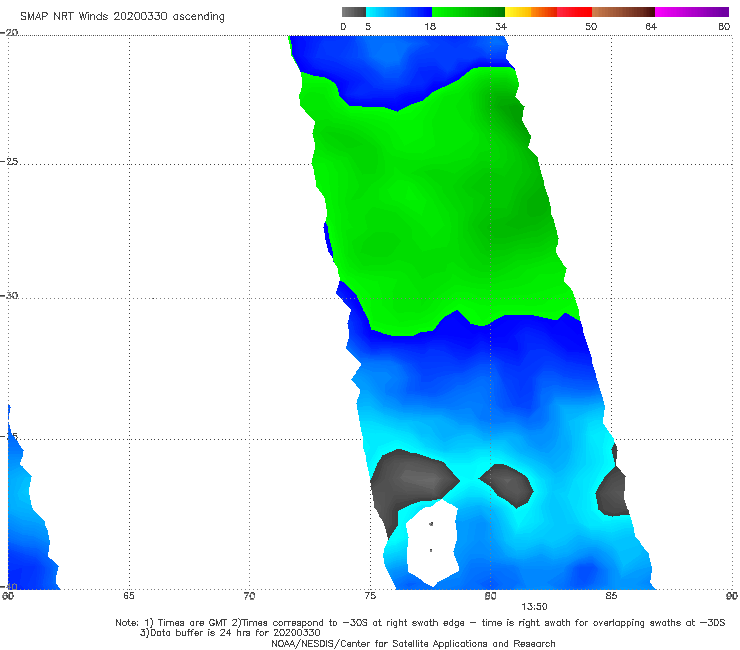
Task: Click the color bar label '18'
Action: (x=430, y=26)
